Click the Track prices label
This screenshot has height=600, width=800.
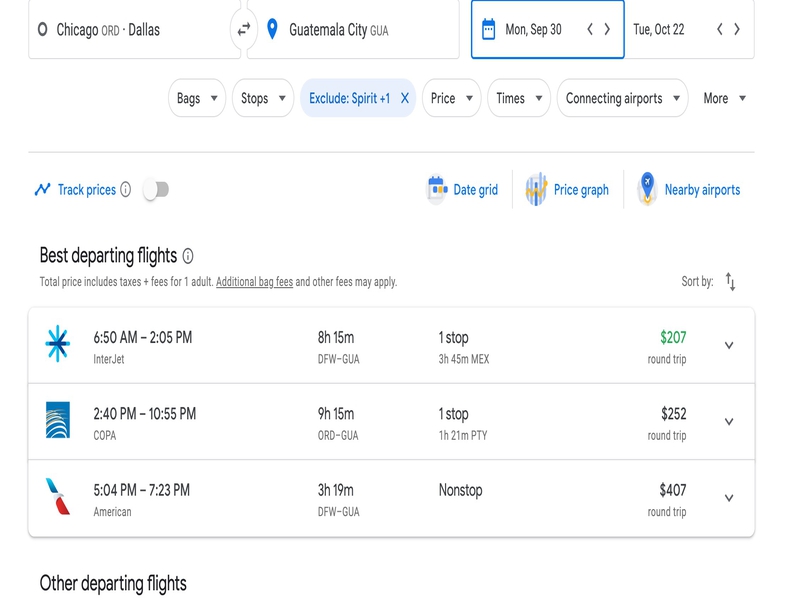(x=87, y=190)
